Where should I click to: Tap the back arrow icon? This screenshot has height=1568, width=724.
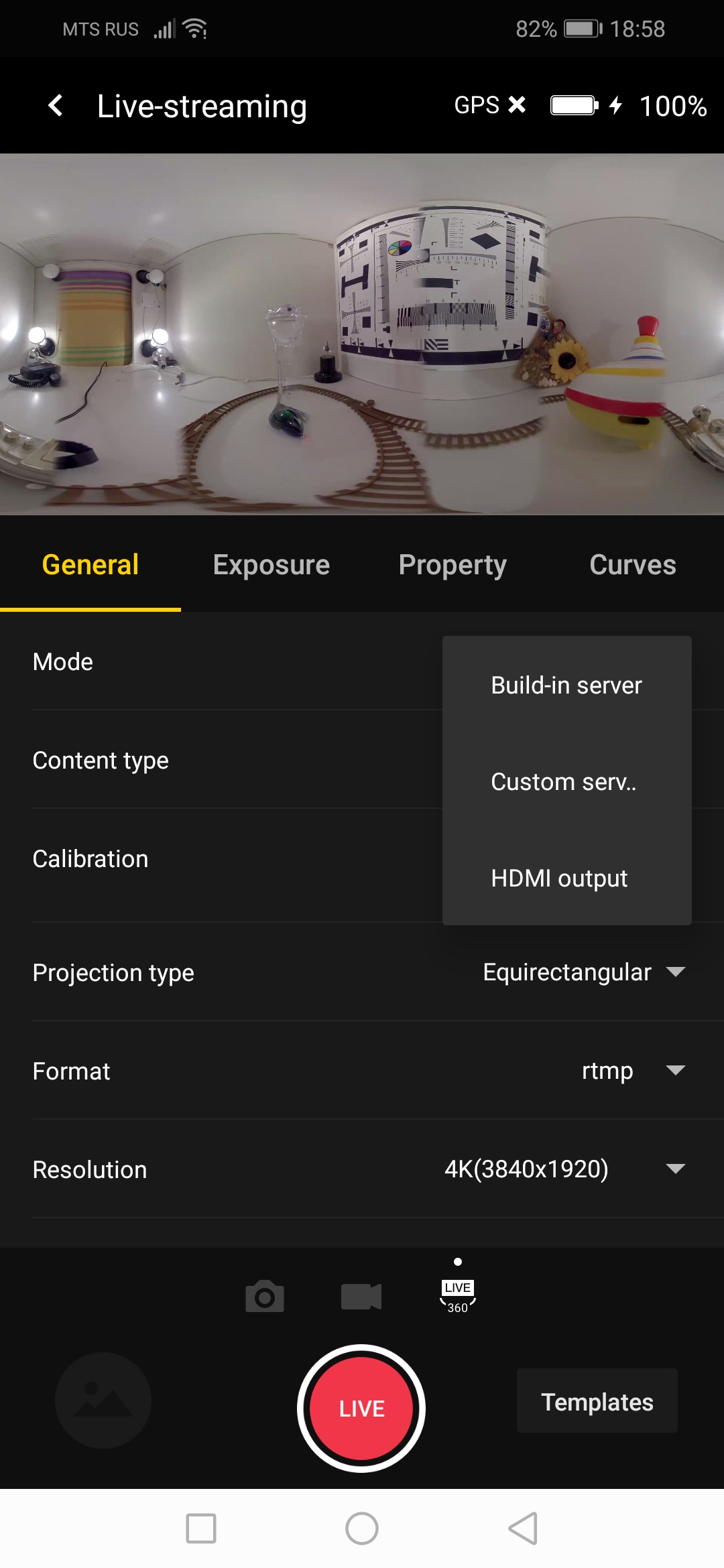click(x=56, y=106)
